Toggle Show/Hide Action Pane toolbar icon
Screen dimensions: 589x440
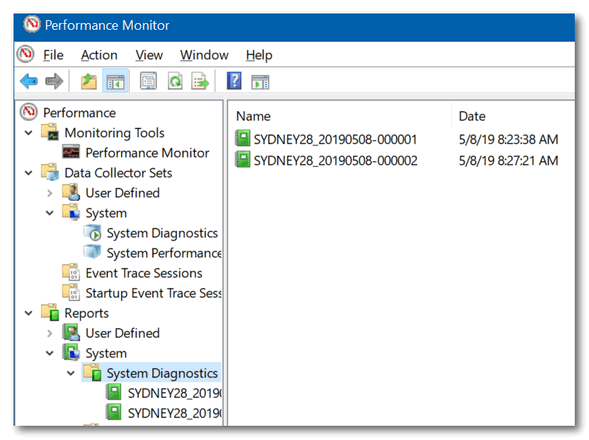tap(260, 82)
